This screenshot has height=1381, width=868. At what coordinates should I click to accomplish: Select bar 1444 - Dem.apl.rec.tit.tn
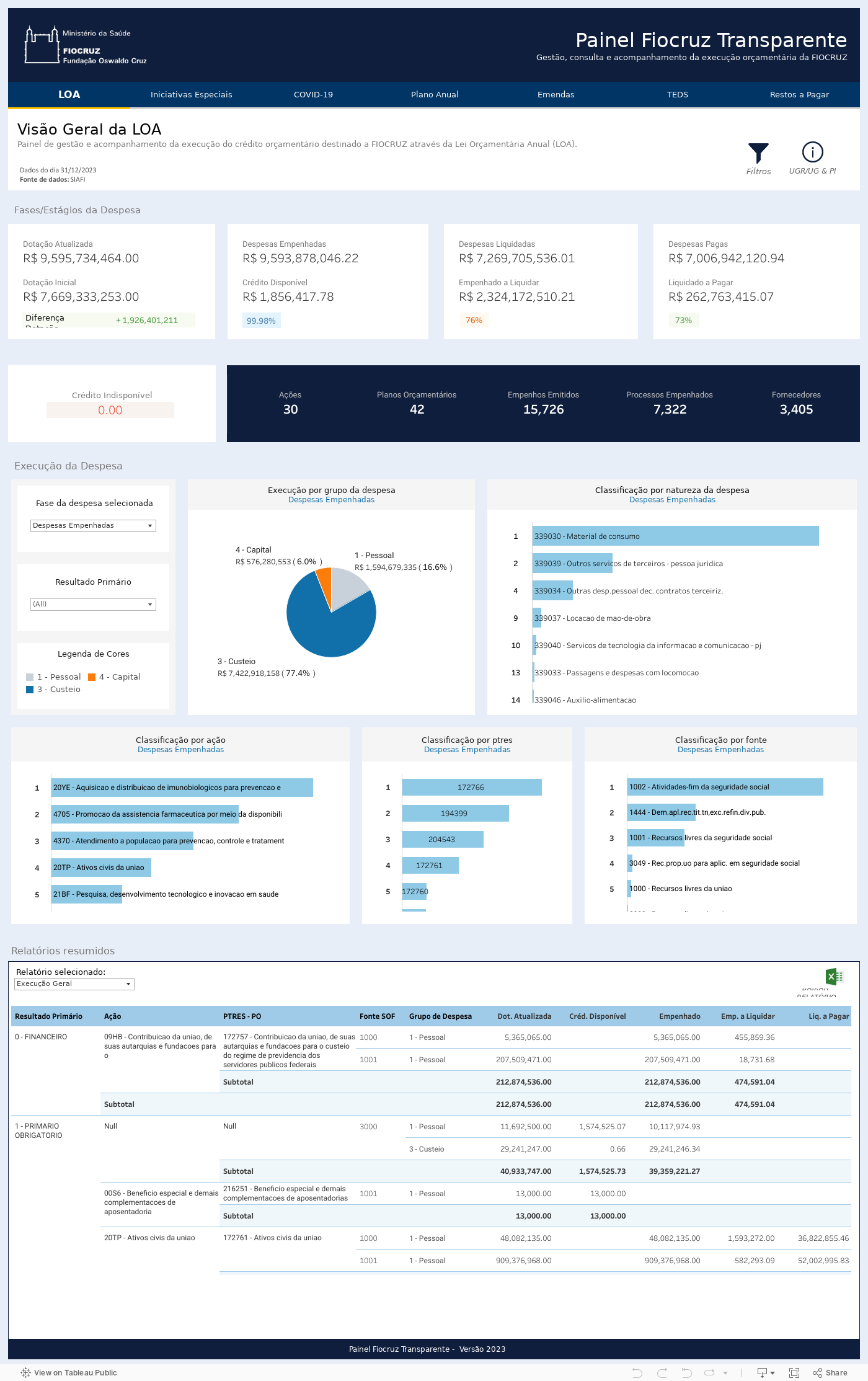(x=662, y=812)
